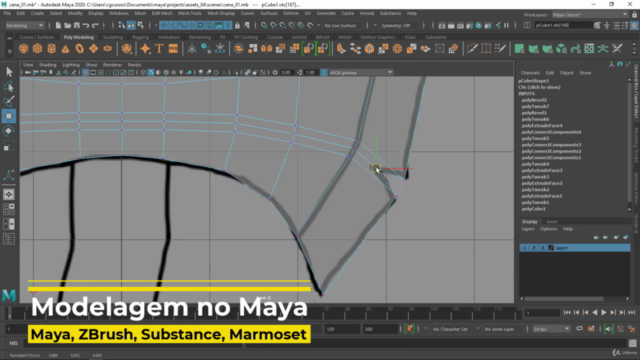
Task: Open the No Anim Layer dropdown
Action: (502, 329)
